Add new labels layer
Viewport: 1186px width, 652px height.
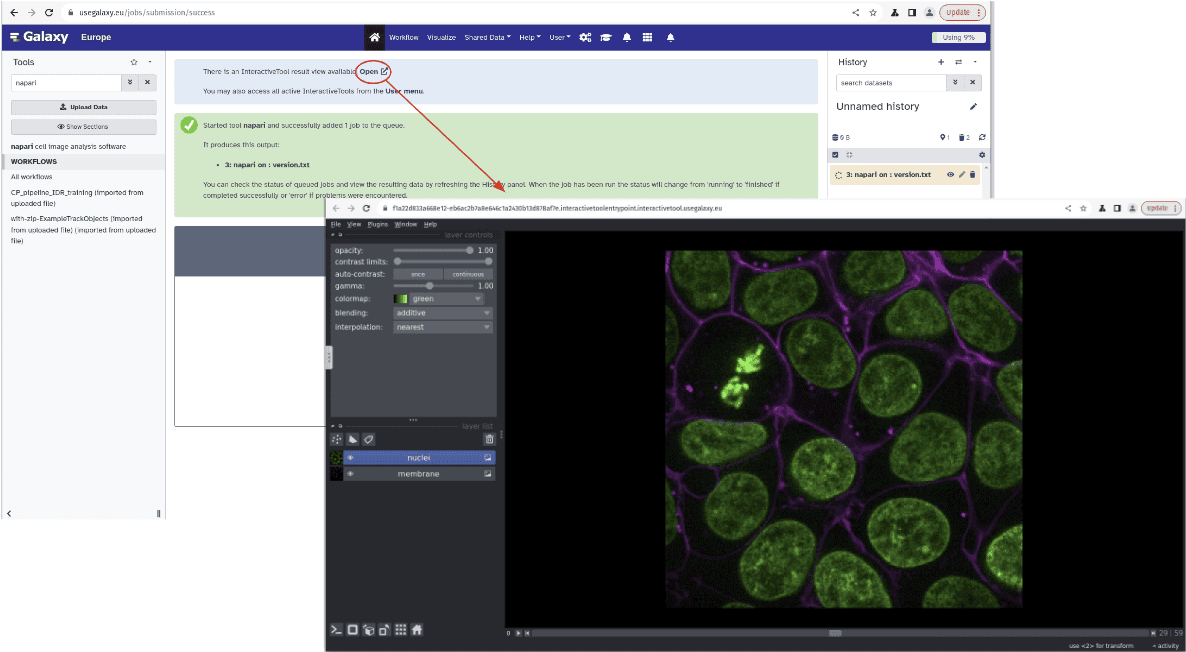tap(368, 439)
